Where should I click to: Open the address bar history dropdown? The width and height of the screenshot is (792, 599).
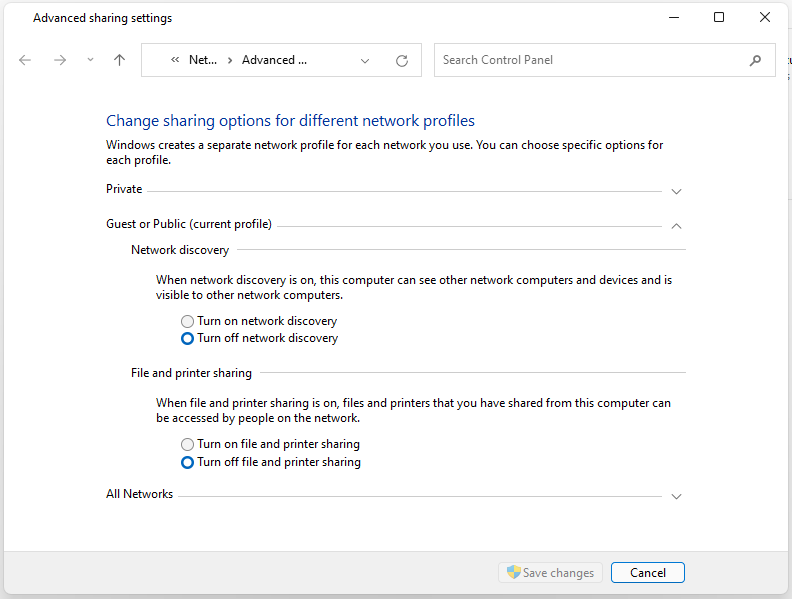click(365, 60)
